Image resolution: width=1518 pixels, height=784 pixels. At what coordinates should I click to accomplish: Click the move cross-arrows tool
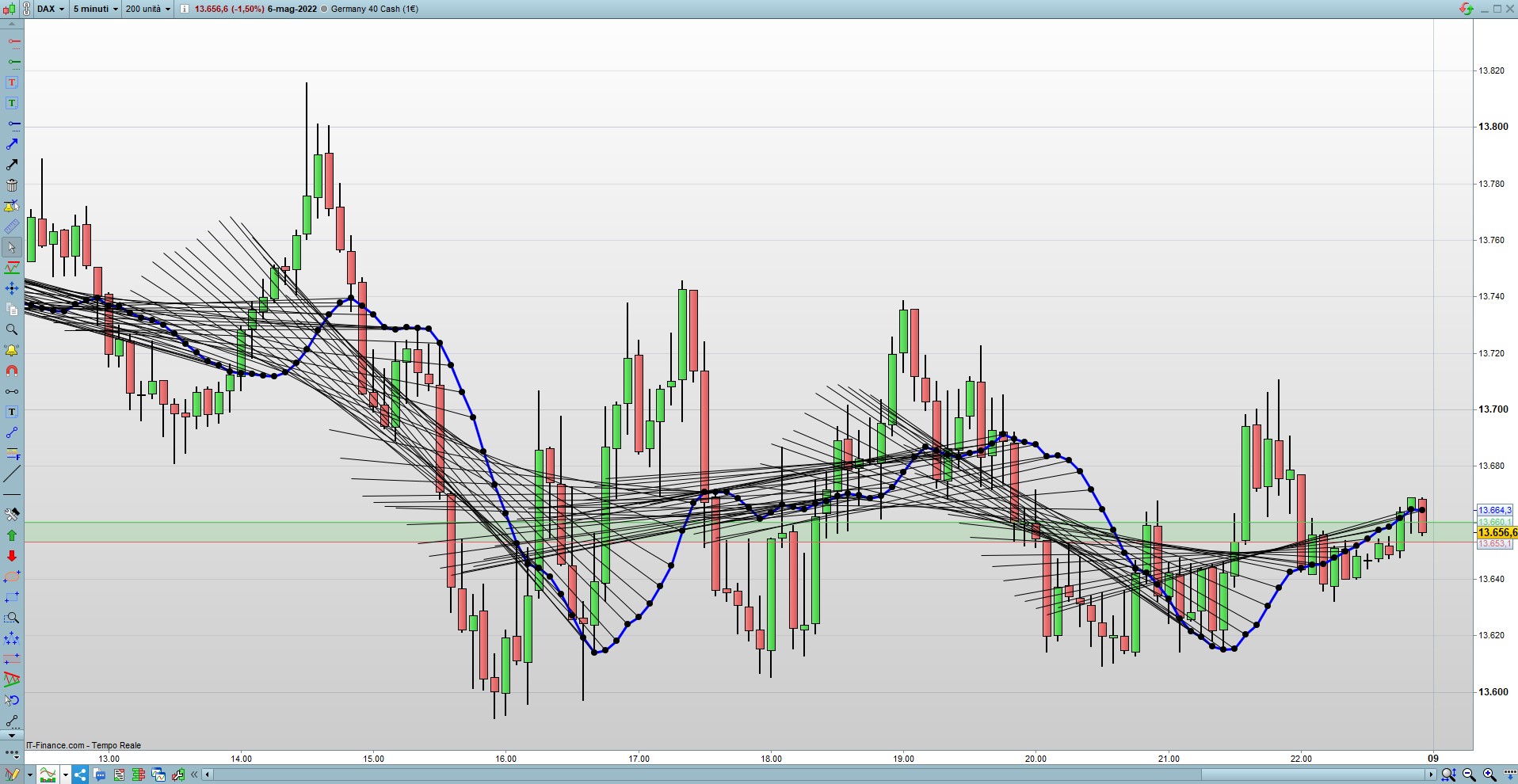pyautogui.click(x=12, y=288)
